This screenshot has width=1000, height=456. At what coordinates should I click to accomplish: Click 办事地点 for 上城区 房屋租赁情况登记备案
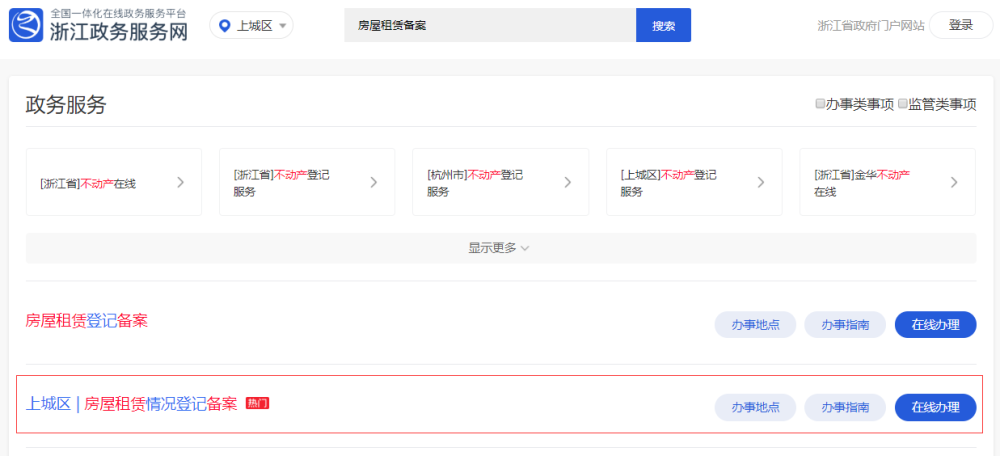(755, 408)
